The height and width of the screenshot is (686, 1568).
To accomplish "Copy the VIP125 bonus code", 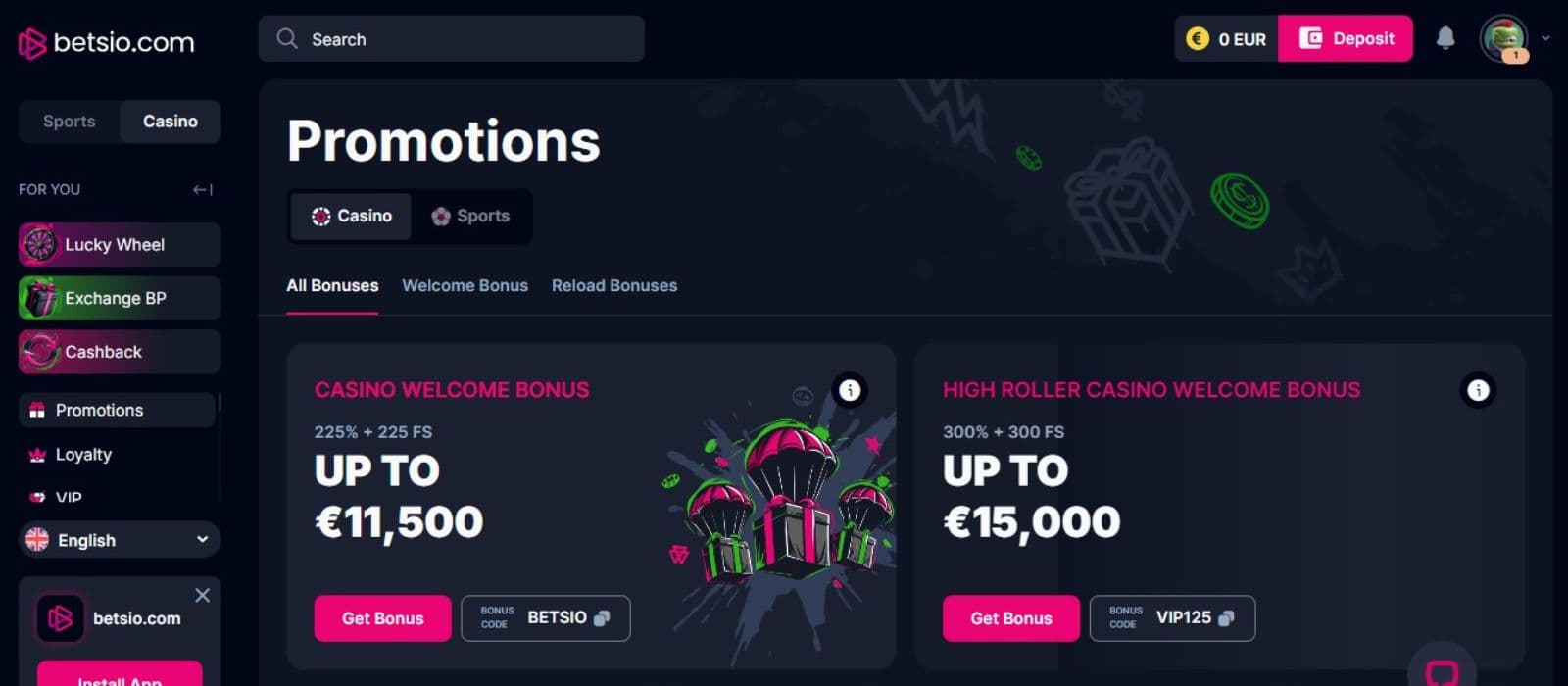I will (x=1226, y=618).
